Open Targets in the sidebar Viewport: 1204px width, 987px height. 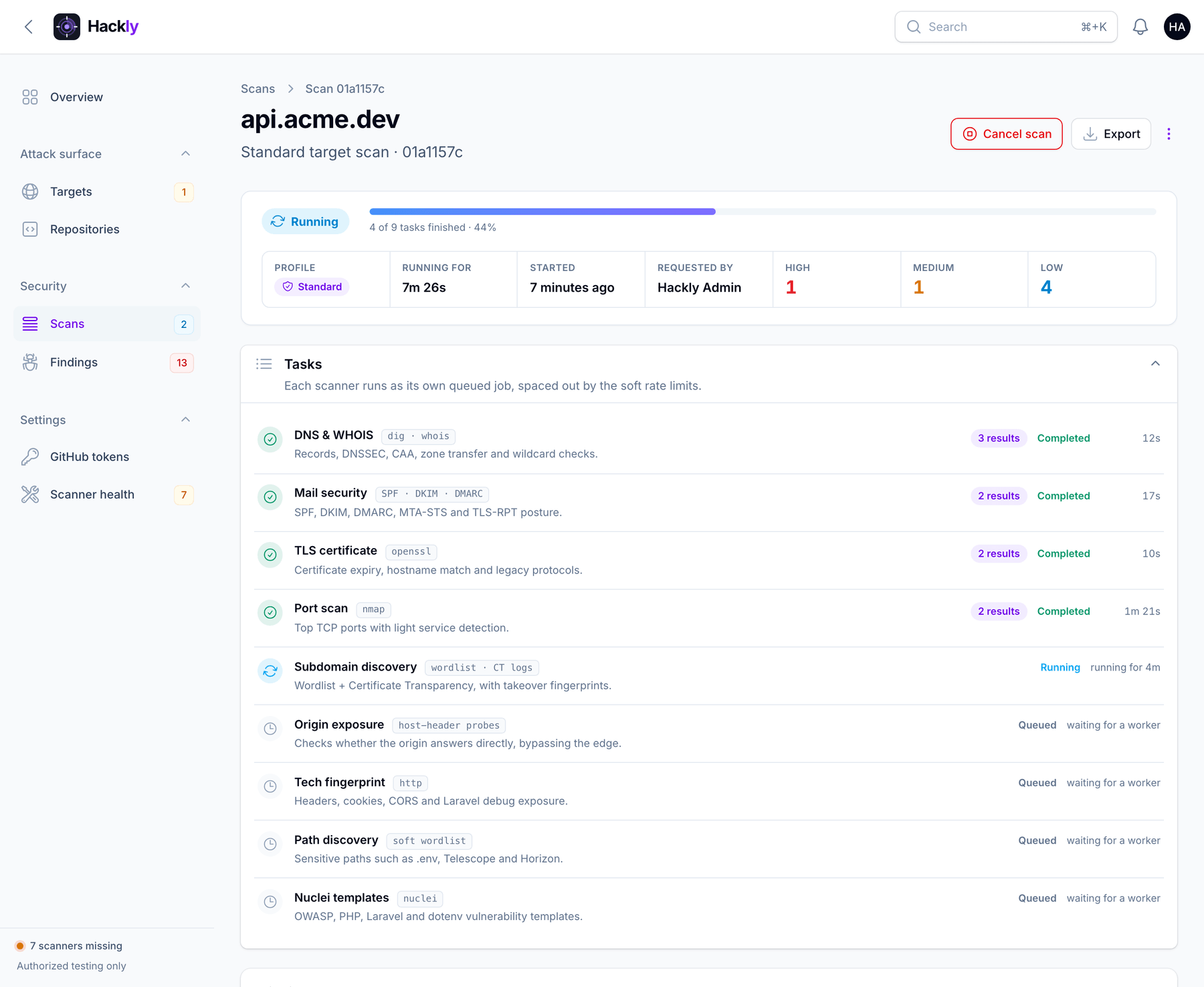click(x=107, y=191)
